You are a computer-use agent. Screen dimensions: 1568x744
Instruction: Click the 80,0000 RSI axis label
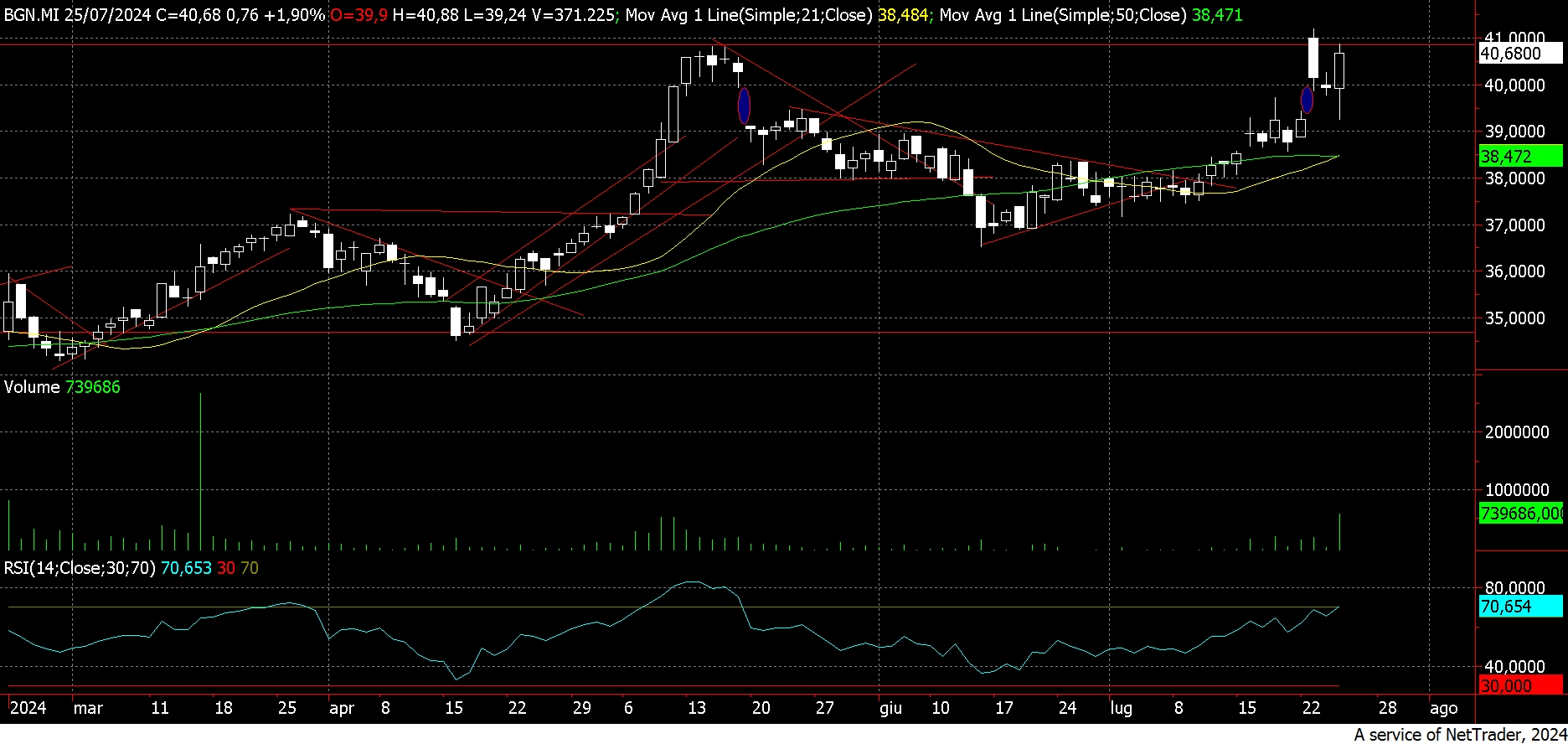point(1514,589)
